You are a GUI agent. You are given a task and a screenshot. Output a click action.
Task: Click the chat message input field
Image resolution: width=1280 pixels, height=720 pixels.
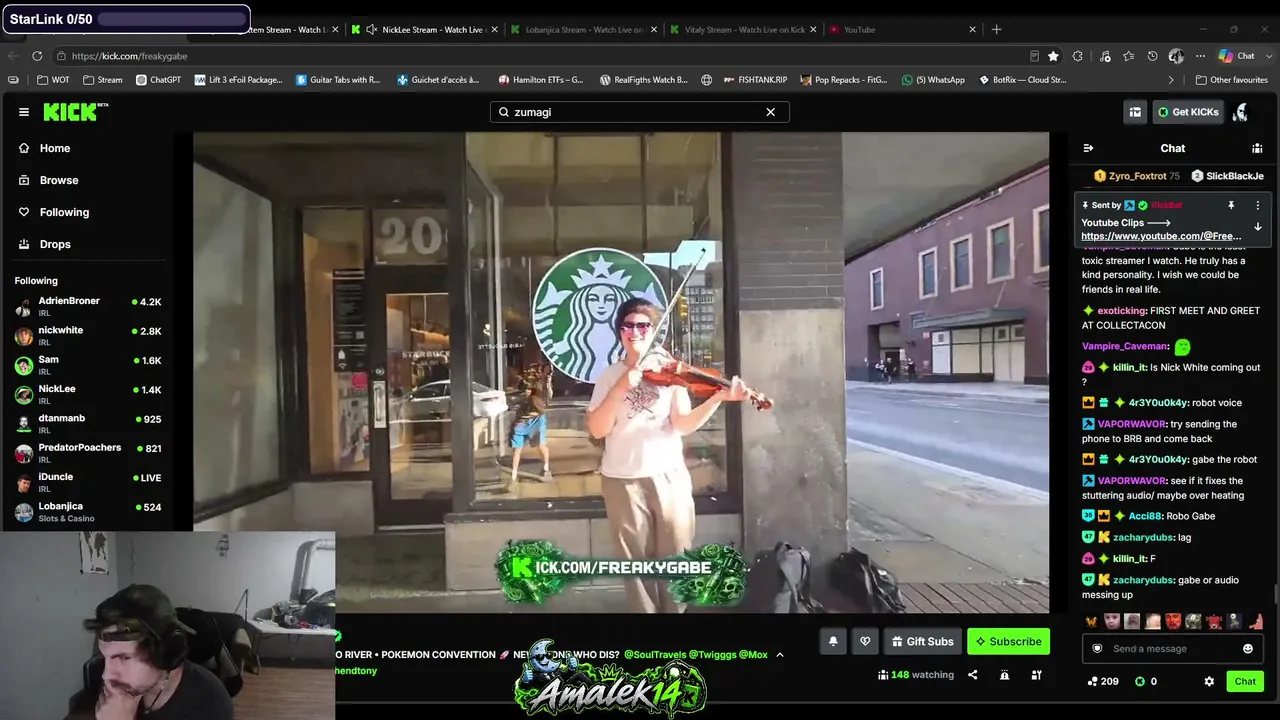pyautogui.click(x=1170, y=649)
